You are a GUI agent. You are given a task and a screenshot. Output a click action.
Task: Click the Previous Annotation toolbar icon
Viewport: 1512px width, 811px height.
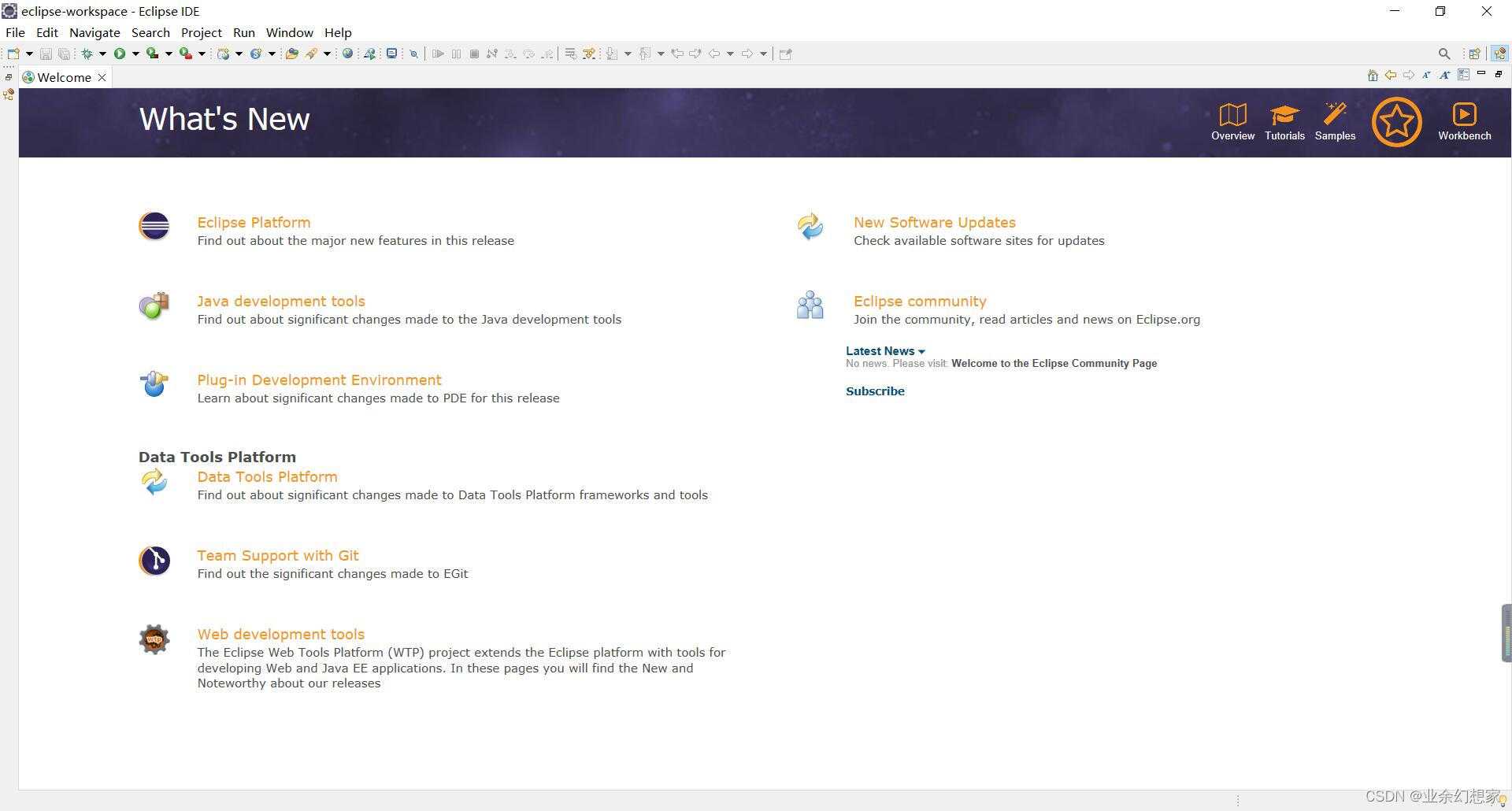[645, 54]
